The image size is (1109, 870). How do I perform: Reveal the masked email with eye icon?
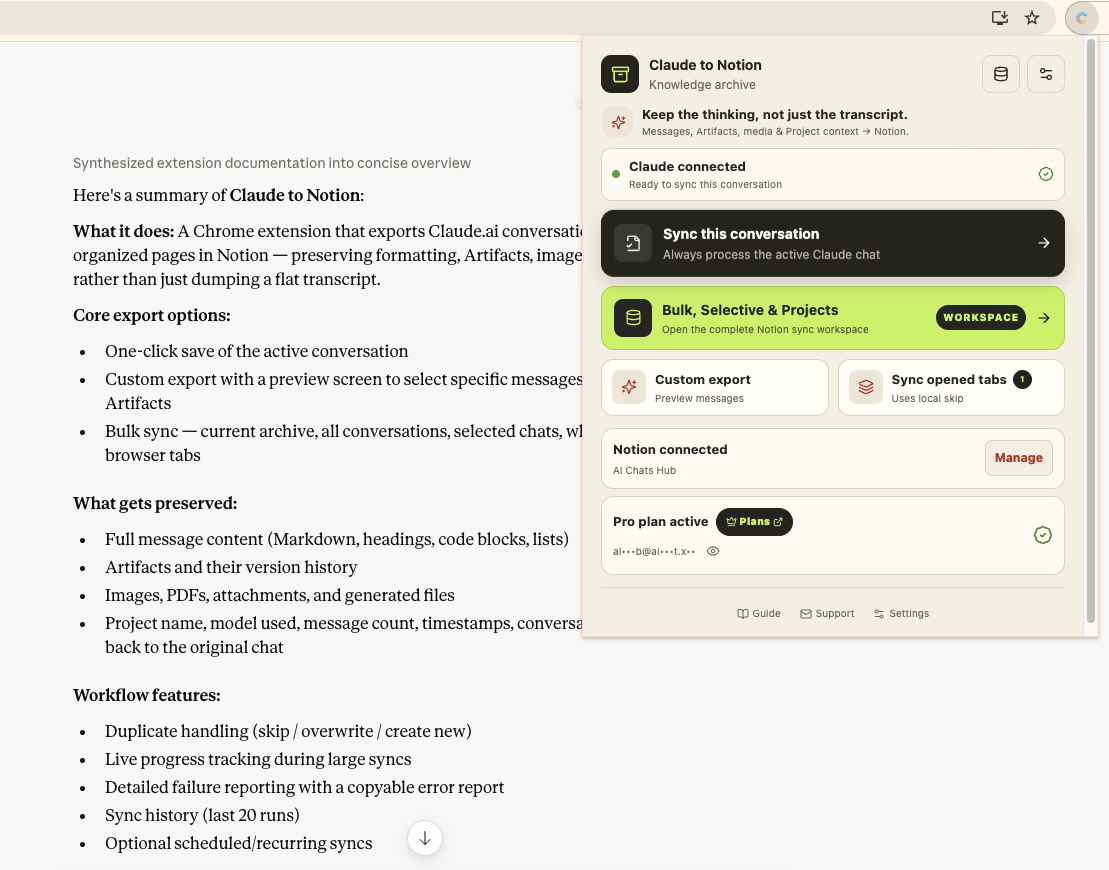tap(713, 551)
